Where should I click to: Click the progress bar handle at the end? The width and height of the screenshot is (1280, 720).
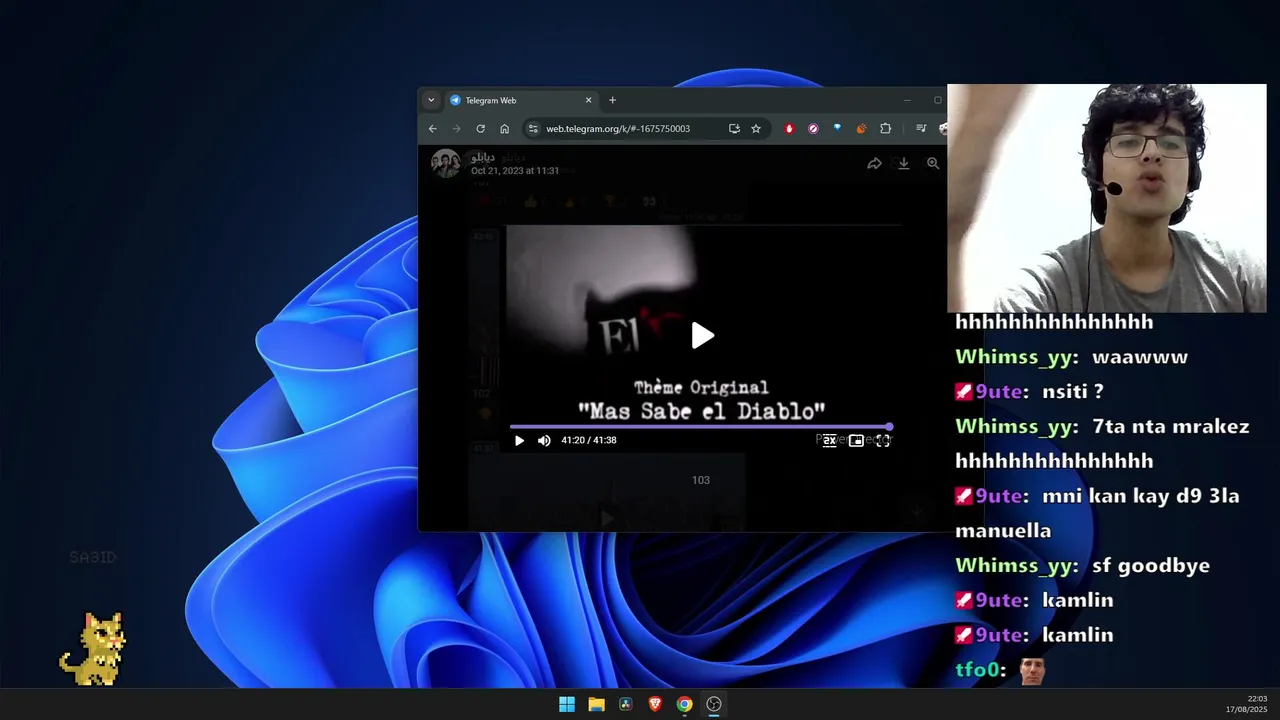coord(889,427)
